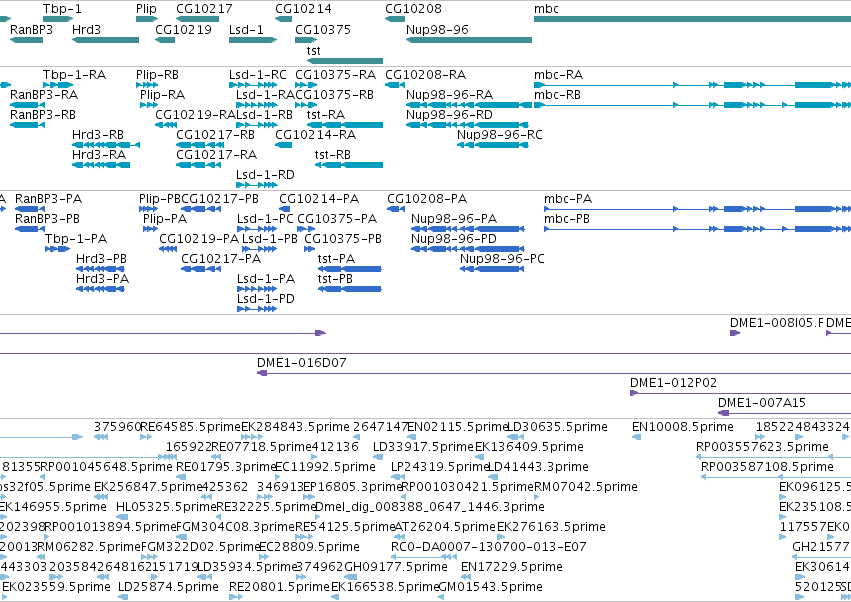The image size is (851, 602).
Task: Select transcript mbc-RB label
Action: 557,95
